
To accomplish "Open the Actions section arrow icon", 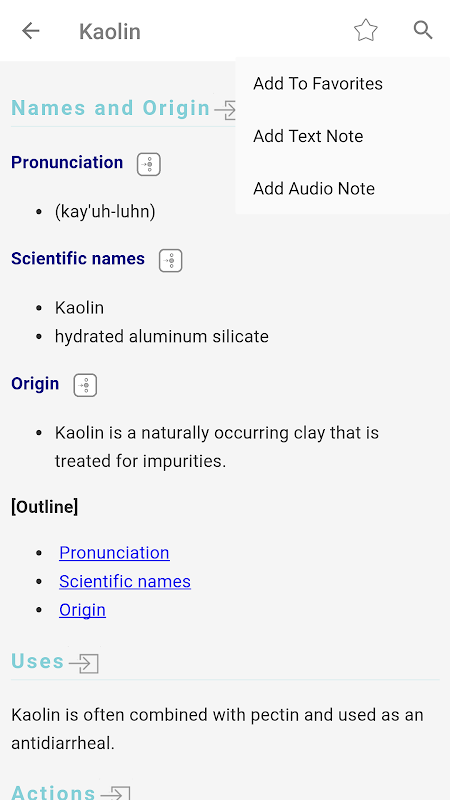I will tap(115, 792).
